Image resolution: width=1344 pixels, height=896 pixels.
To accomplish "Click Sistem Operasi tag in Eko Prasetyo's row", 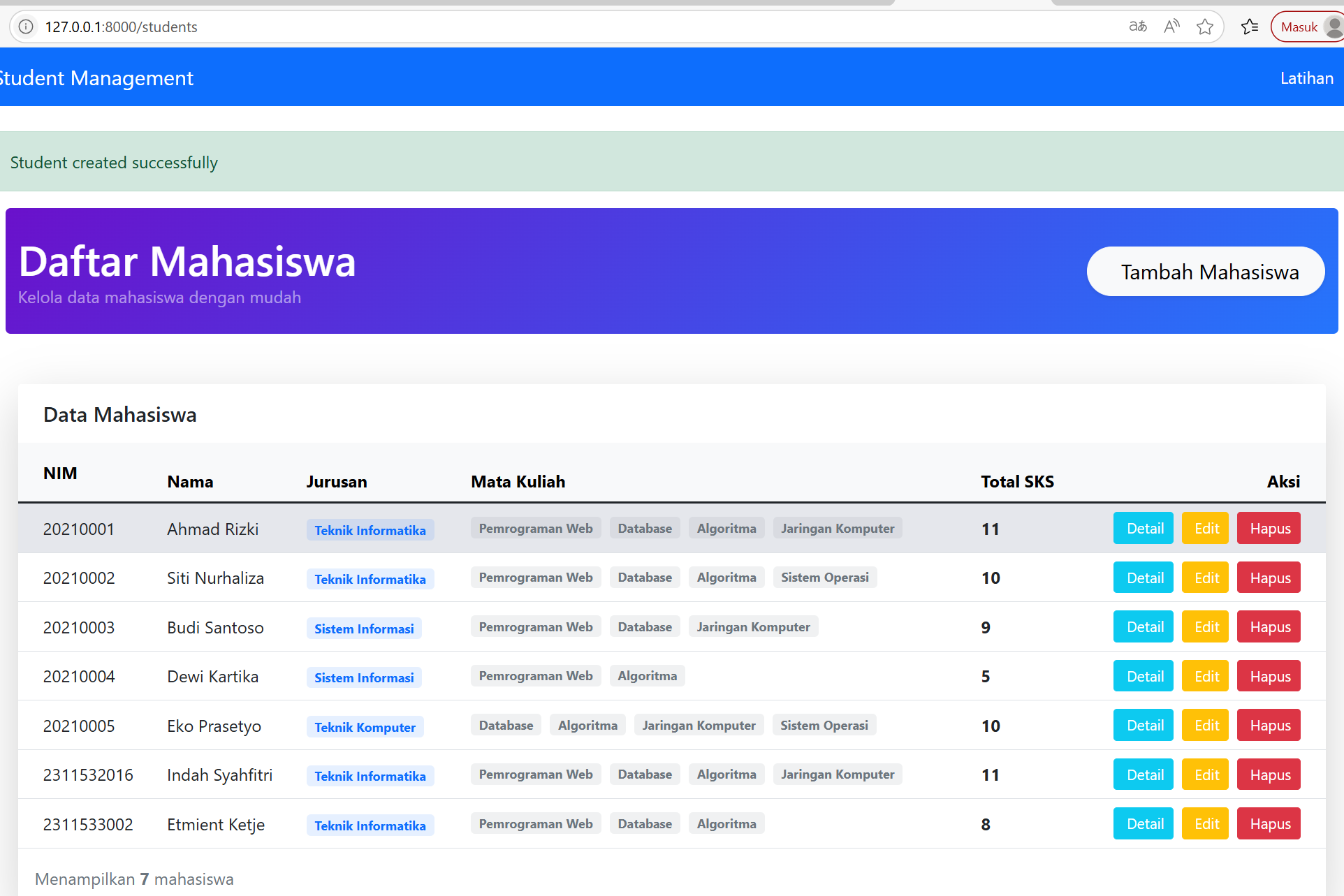I will 824,726.
